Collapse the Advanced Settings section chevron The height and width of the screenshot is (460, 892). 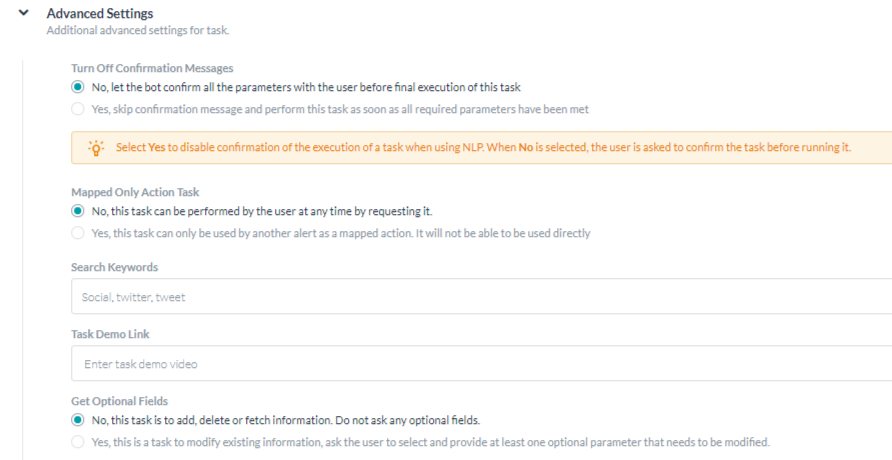pyautogui.click(x=23, y=13)
